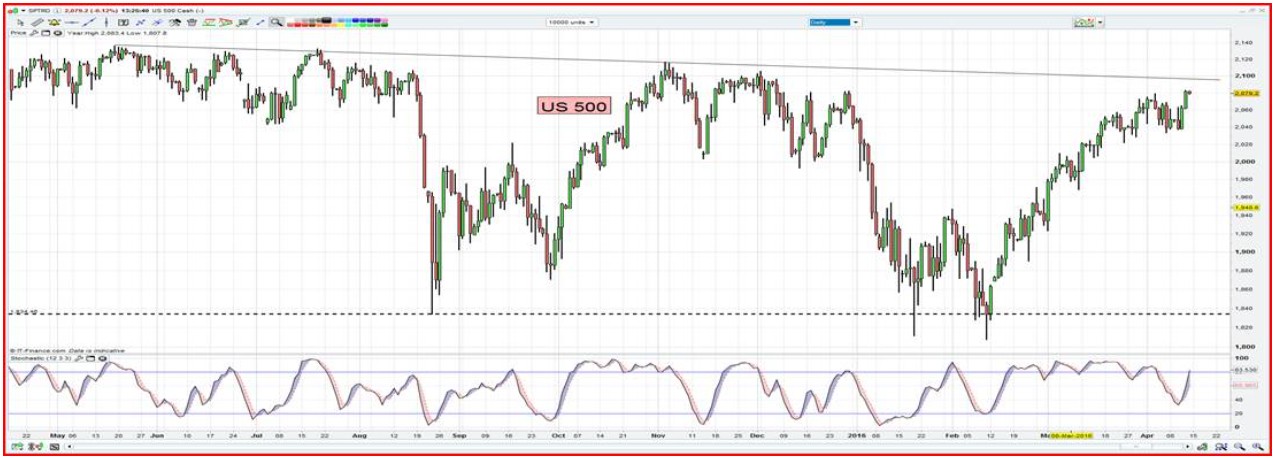Select the diagonal trend line tool
This screenshot has height=458, width=1273.
click(x=90, y=22)
